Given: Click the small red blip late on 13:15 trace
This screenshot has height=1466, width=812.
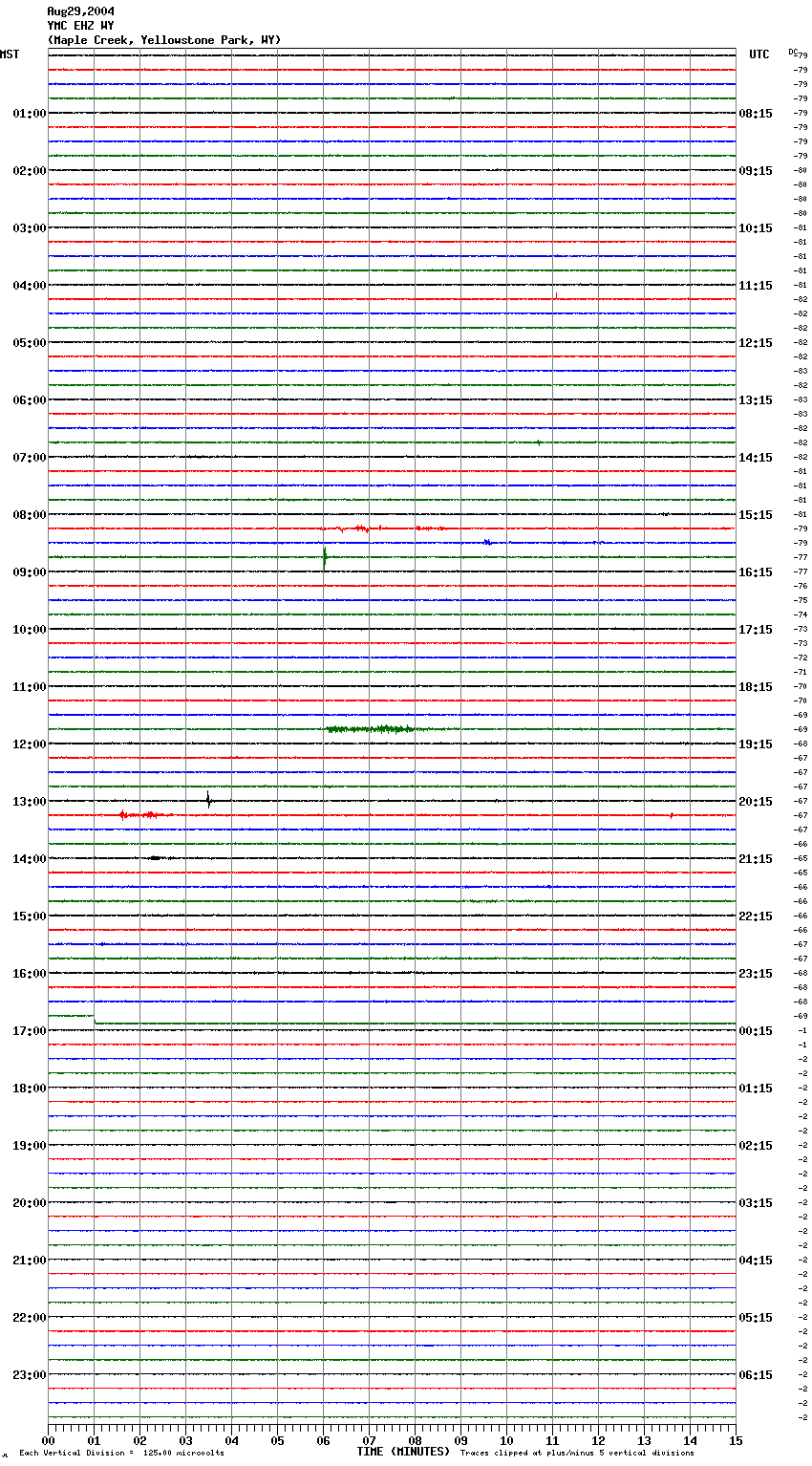Looking at the screenshot, I should [672, 815].
